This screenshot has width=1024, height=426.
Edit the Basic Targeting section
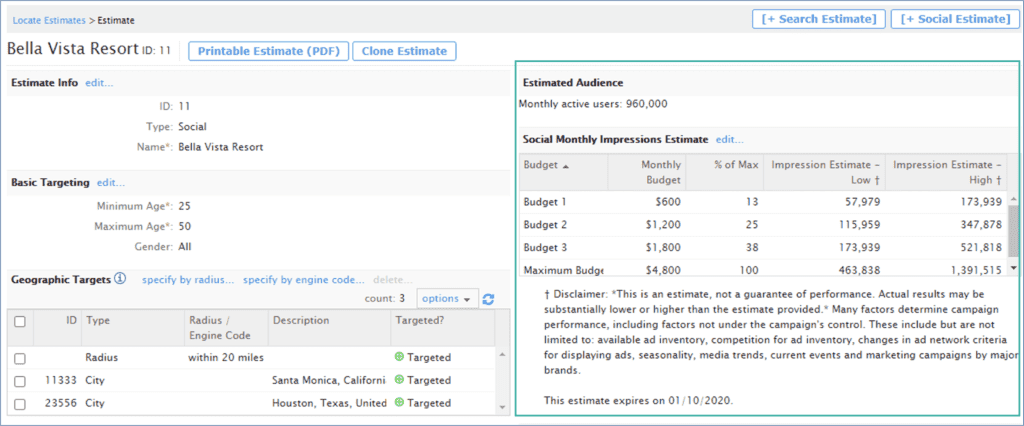tap(111, 183)
